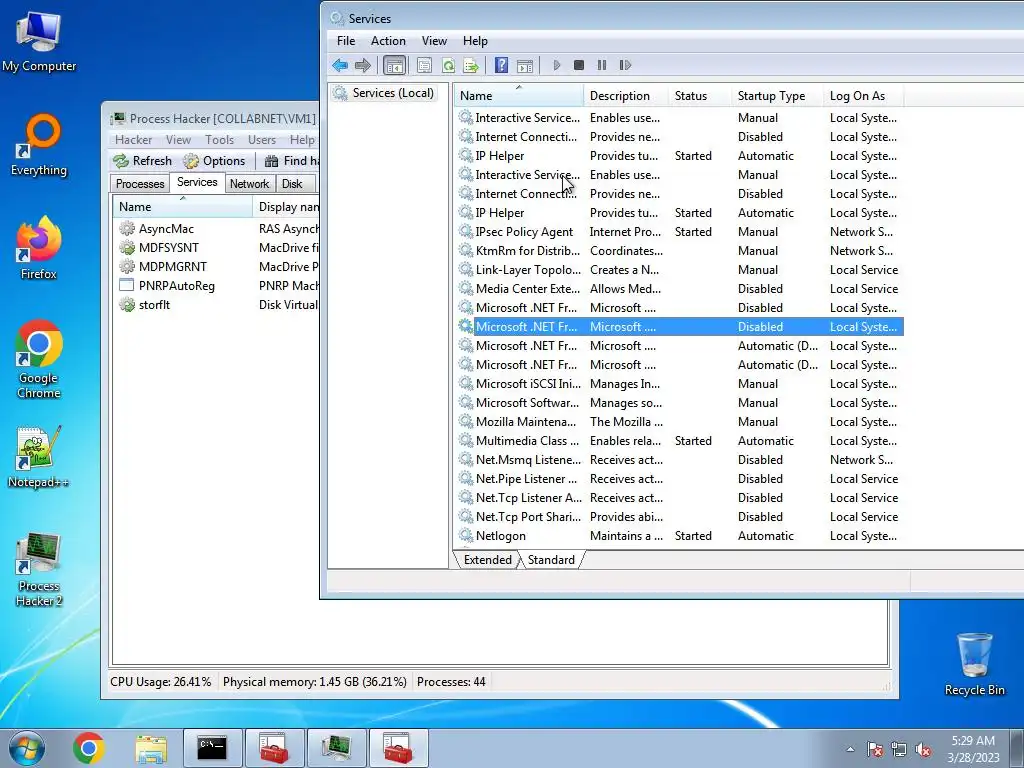The width and height of the screenshot is (1024, 768).
Task: Open the Firefox desktop shortcut
Action: tap(39, 248)
